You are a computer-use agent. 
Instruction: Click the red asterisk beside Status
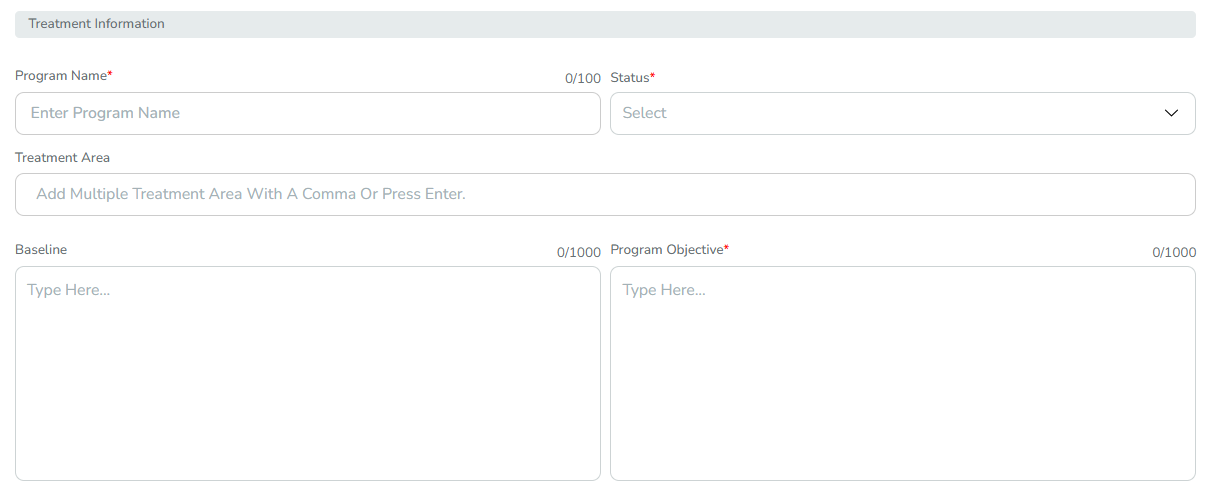coord(653,76)
